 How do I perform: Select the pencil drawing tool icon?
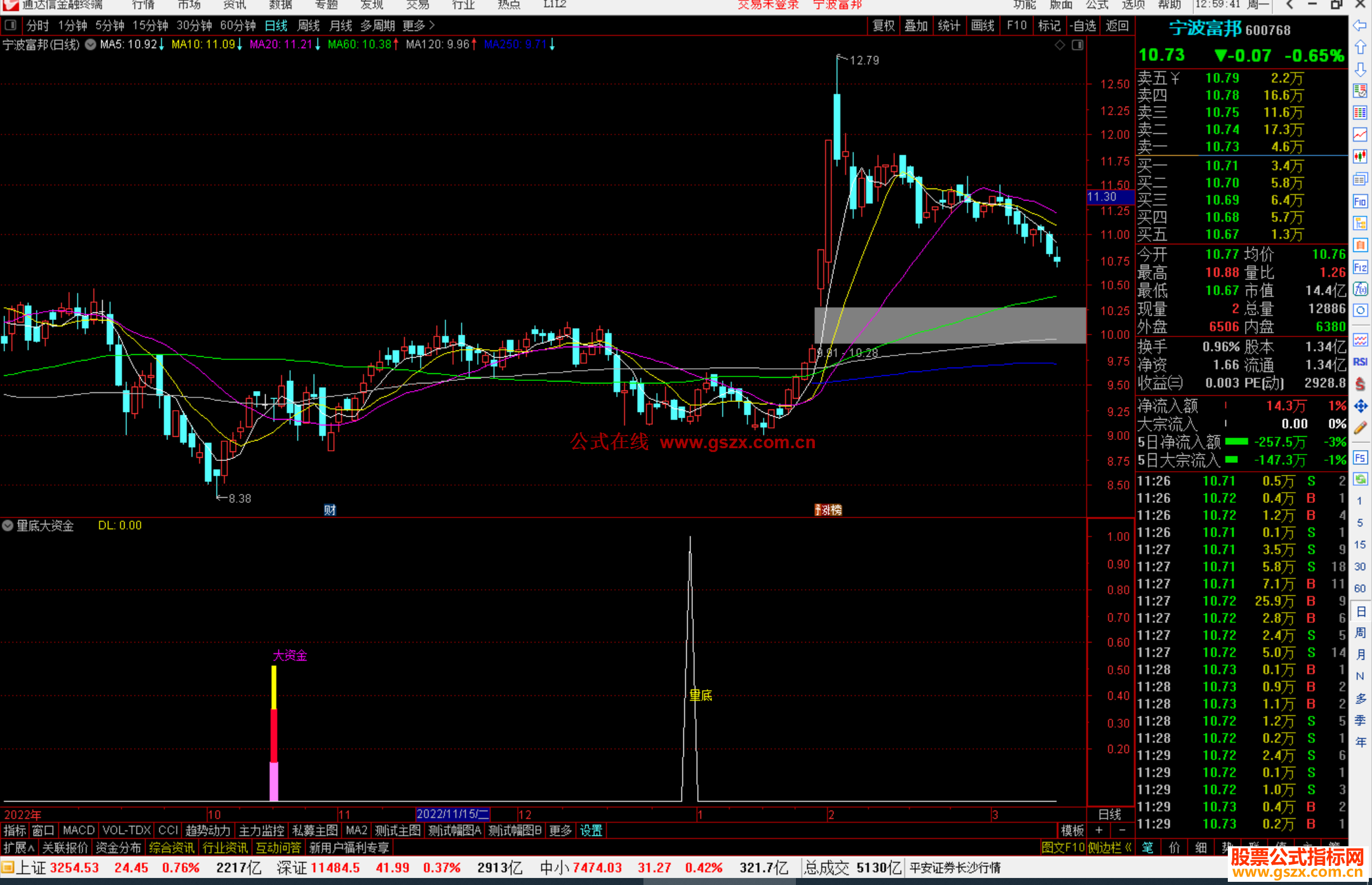click(1360, 429)
